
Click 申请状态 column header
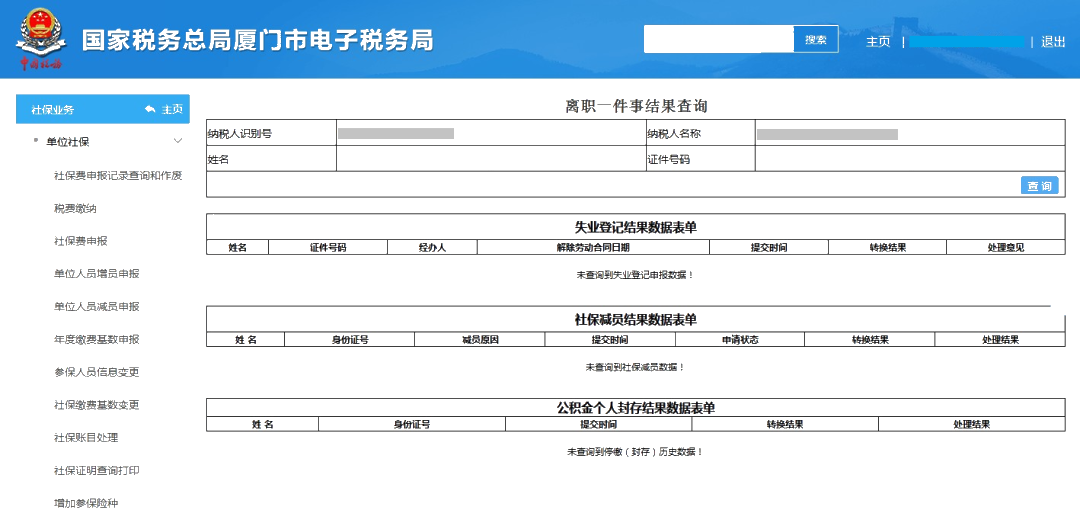point(740,340)
